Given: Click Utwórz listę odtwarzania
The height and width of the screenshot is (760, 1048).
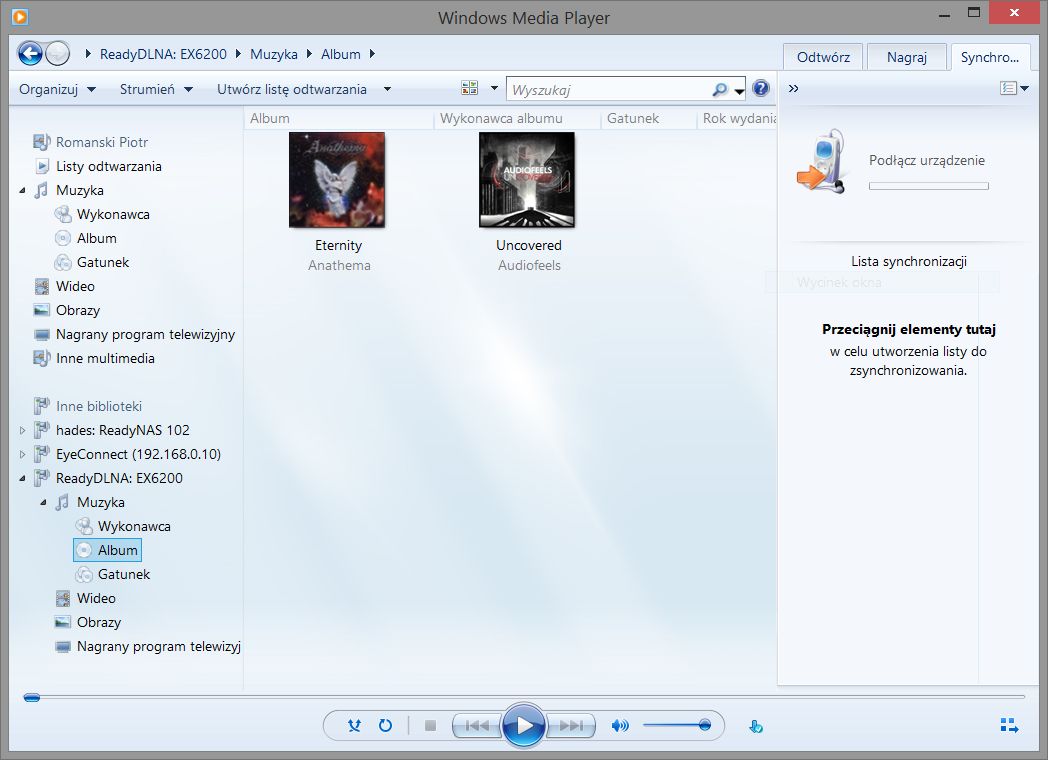Looking at the screenshot, I should 292,89.
